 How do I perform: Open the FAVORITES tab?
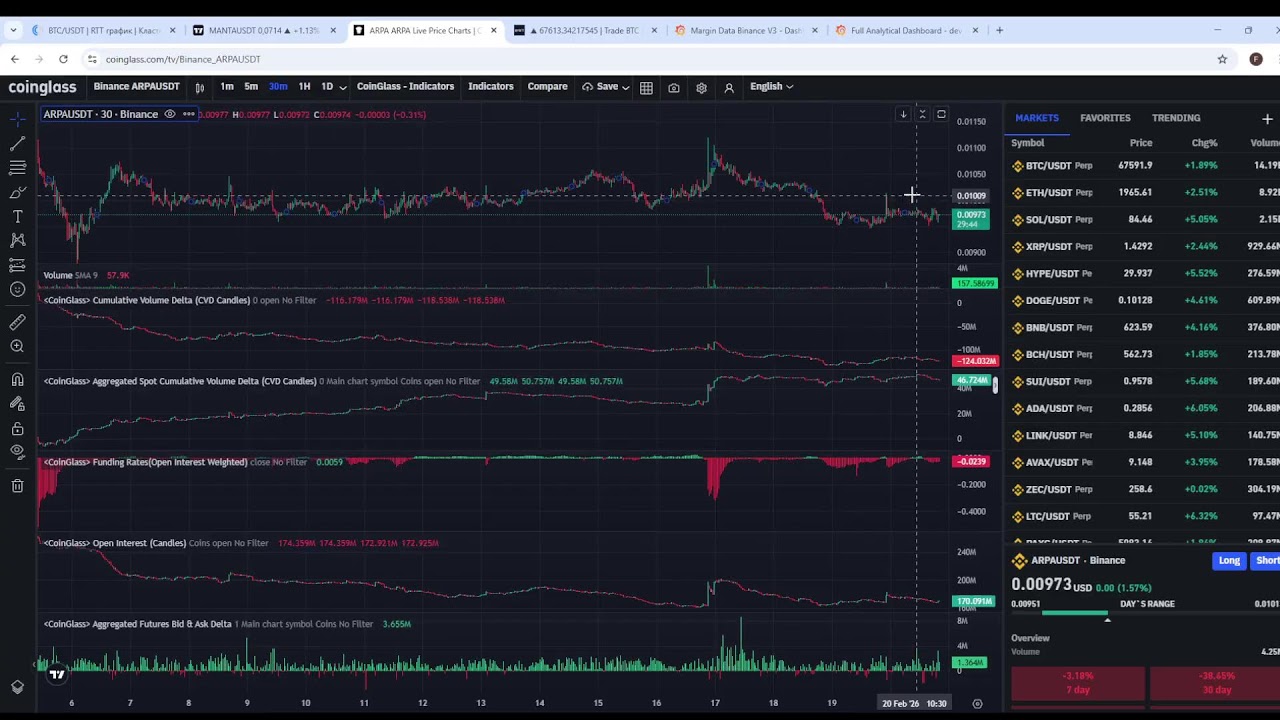click(1105, 118)
